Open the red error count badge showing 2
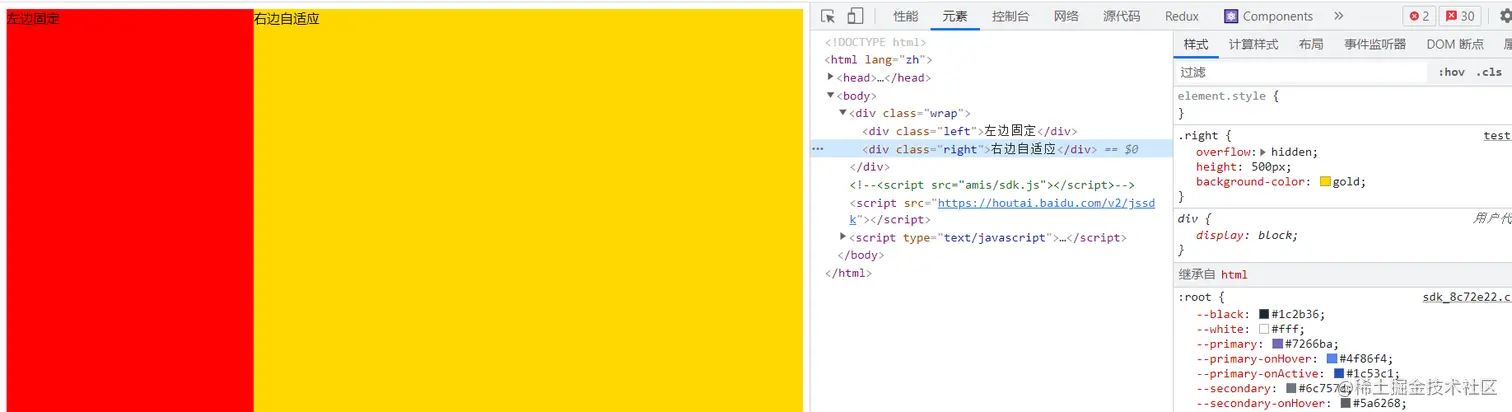This screenshot has height=412, width=1512. tap(1418, 16)
